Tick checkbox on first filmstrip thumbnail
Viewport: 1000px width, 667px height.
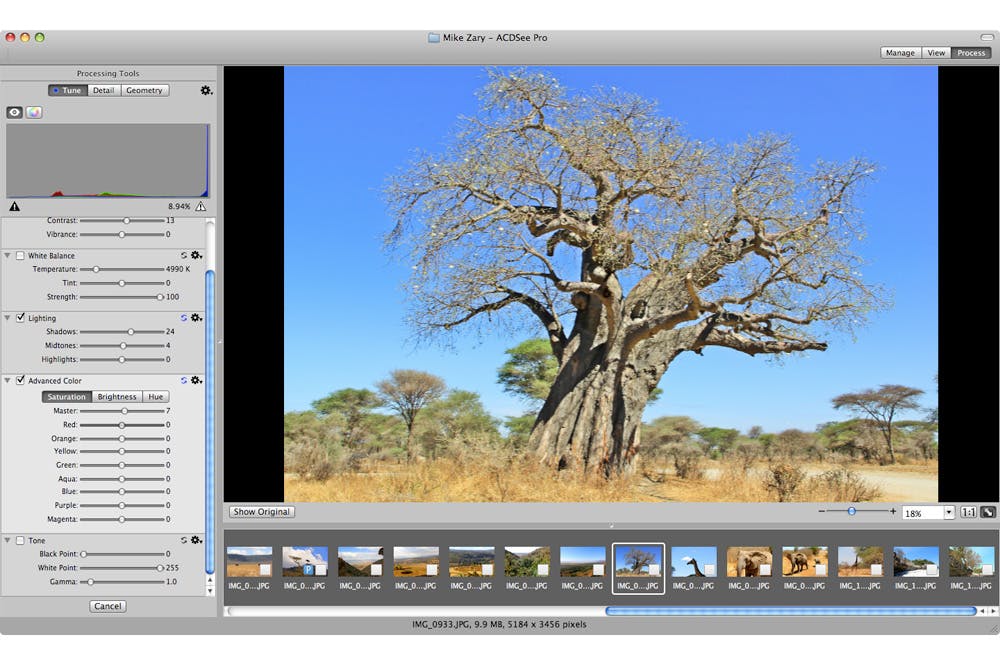tap(265, 569)
